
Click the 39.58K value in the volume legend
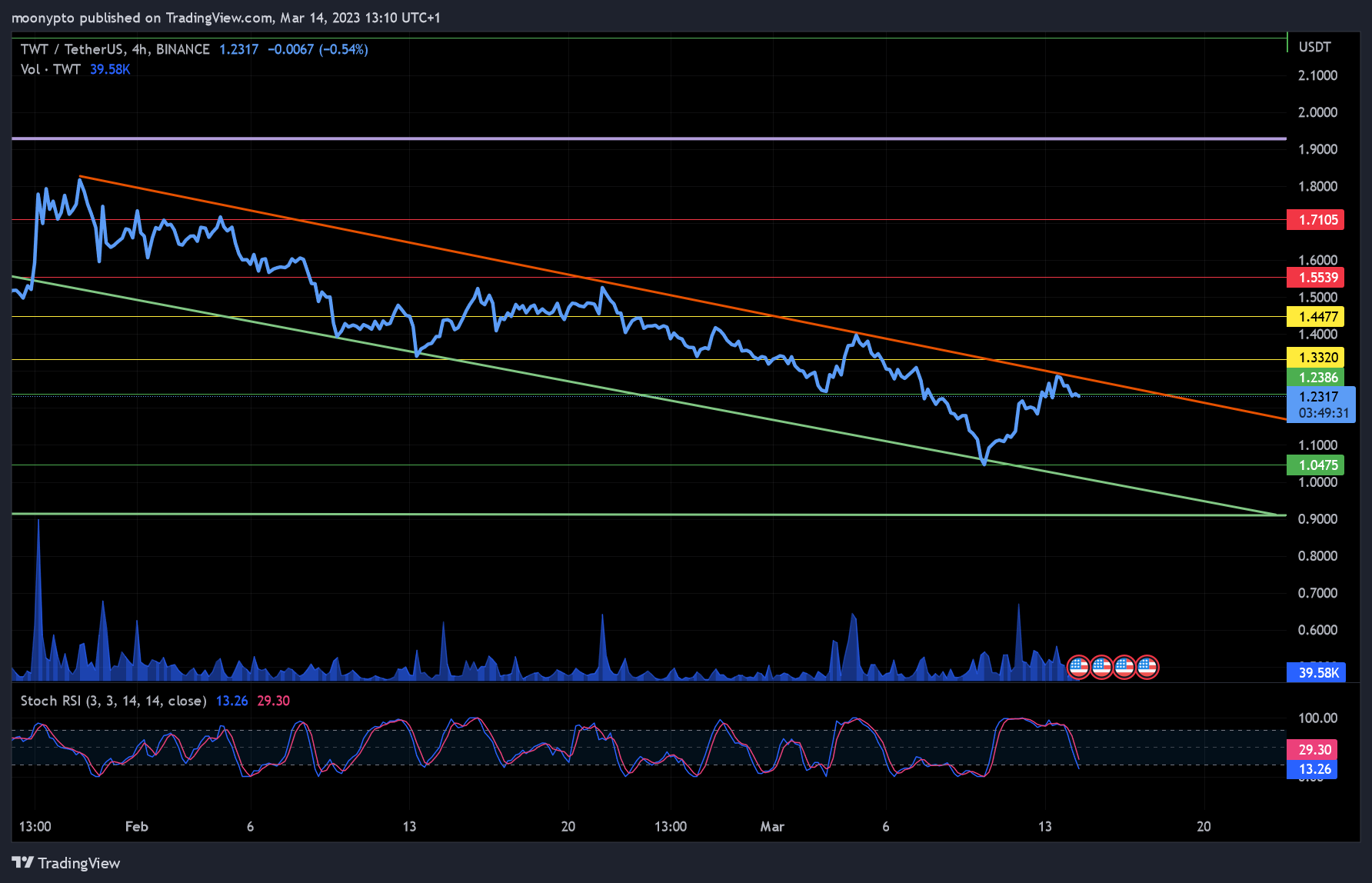click(x=110, y=69)
